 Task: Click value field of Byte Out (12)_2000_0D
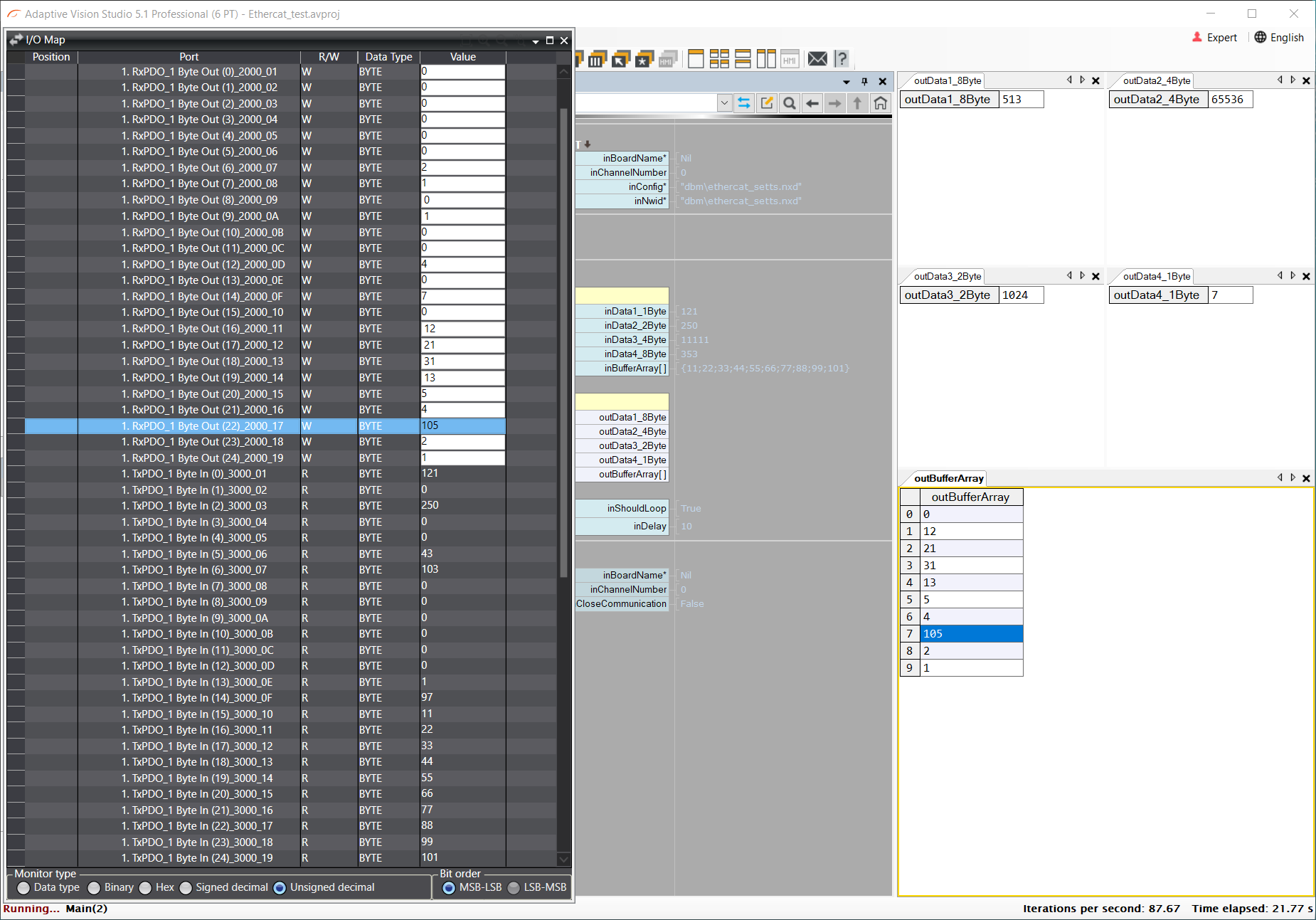[462, 264]
